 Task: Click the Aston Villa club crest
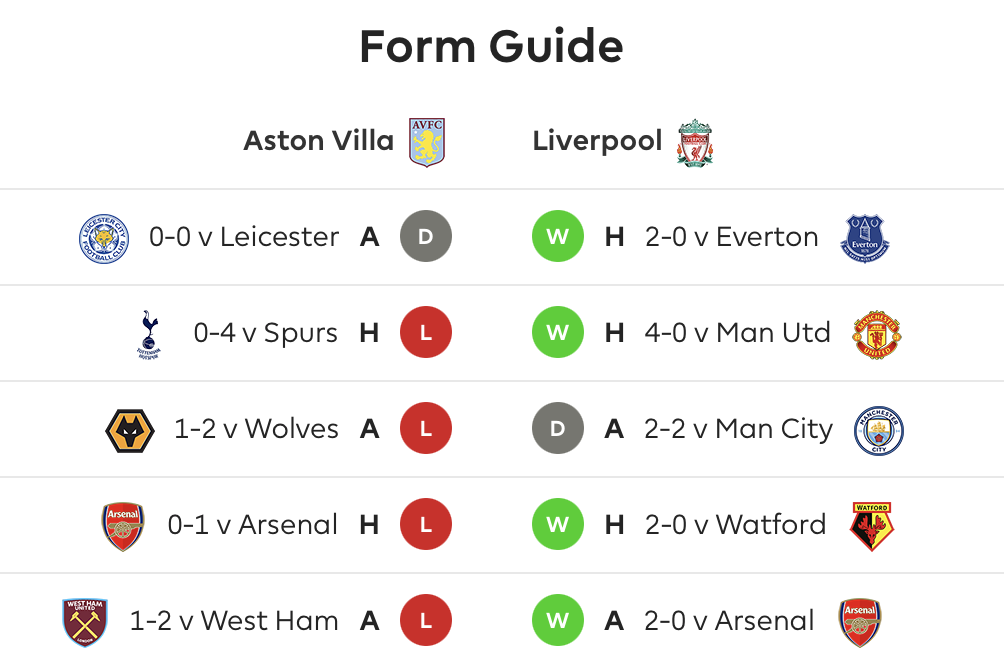click(x=427, y=142)
